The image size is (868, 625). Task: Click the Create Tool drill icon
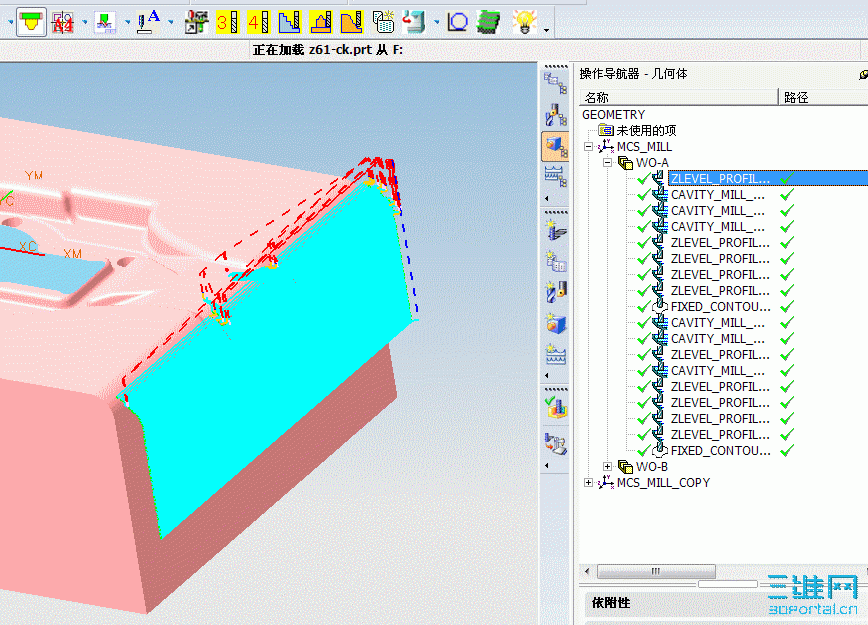[x=555, y=292]
